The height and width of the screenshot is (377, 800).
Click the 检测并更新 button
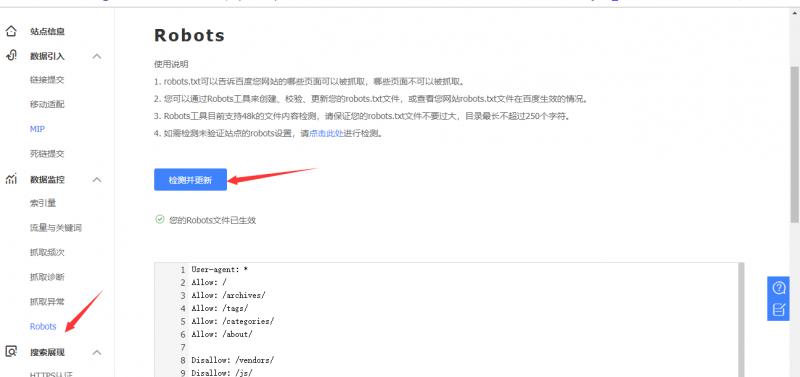coord(190,180)
